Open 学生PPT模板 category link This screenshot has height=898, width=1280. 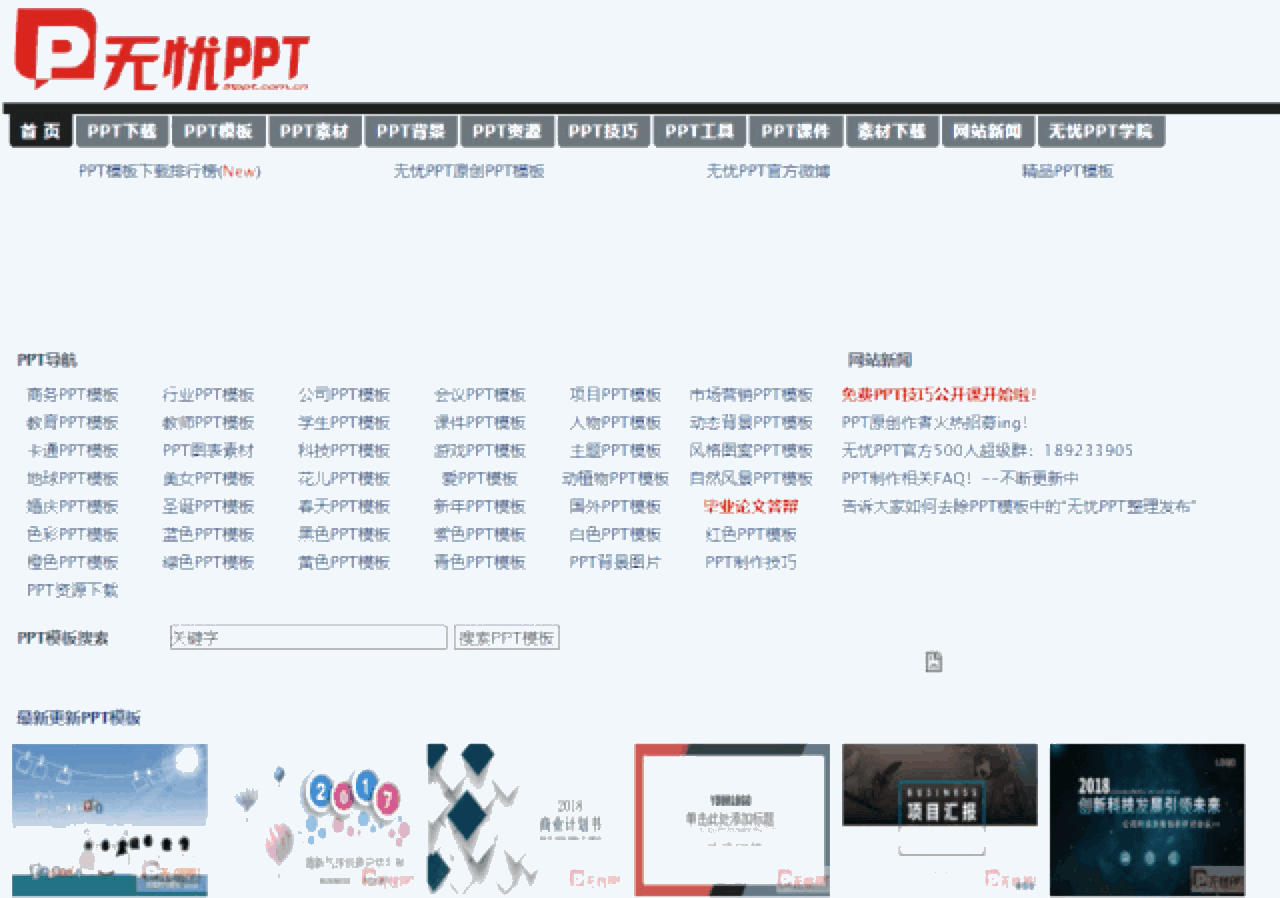pyautogui.click(x=344, y=423)
